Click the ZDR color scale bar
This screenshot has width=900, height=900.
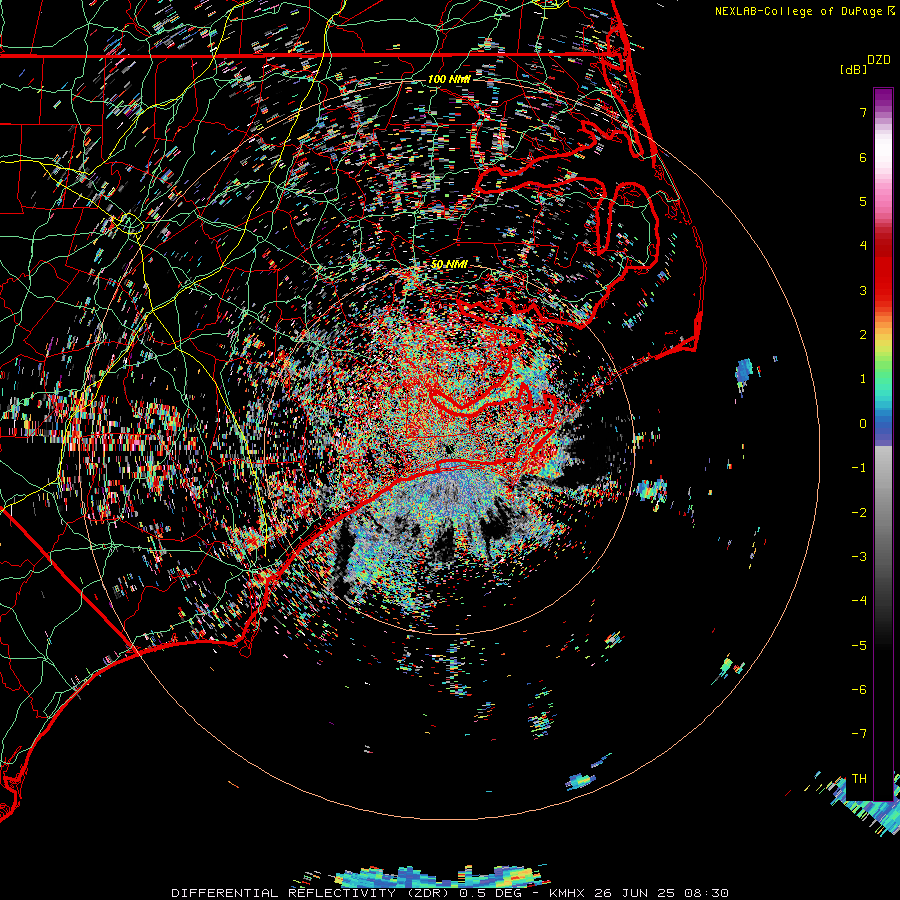pyautogui.click(x=883, y=444)
